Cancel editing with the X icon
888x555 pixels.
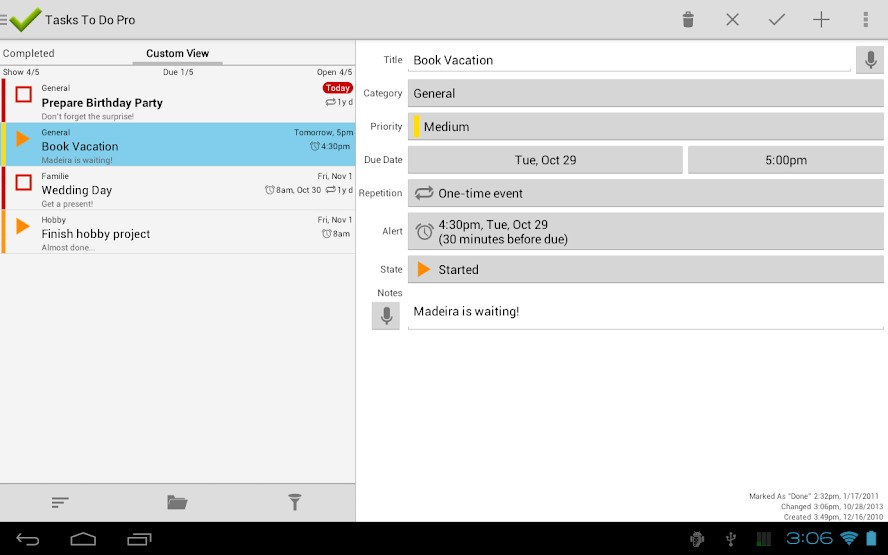(x=732, y=20)
